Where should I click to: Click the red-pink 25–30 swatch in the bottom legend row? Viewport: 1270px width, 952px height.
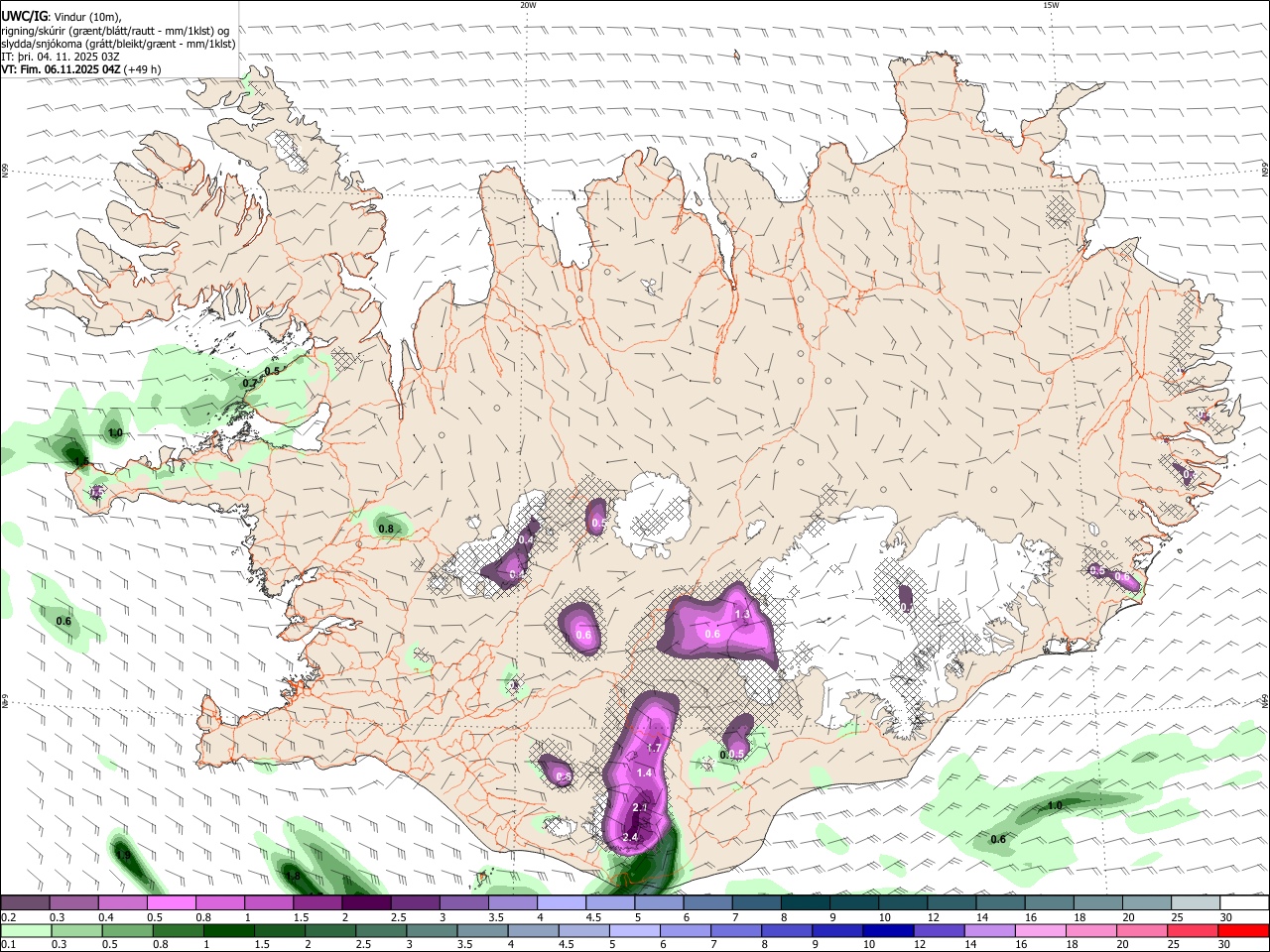1194,930
